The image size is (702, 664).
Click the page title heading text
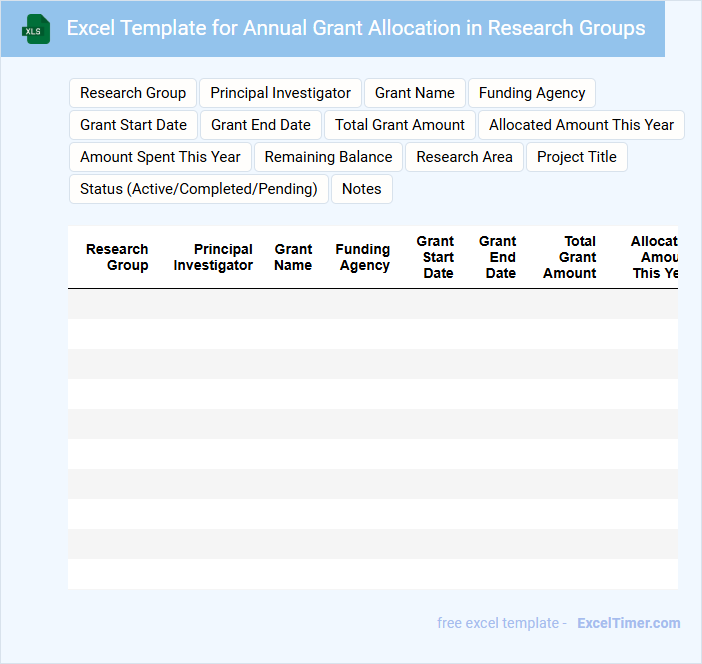(x=356, y=28)
